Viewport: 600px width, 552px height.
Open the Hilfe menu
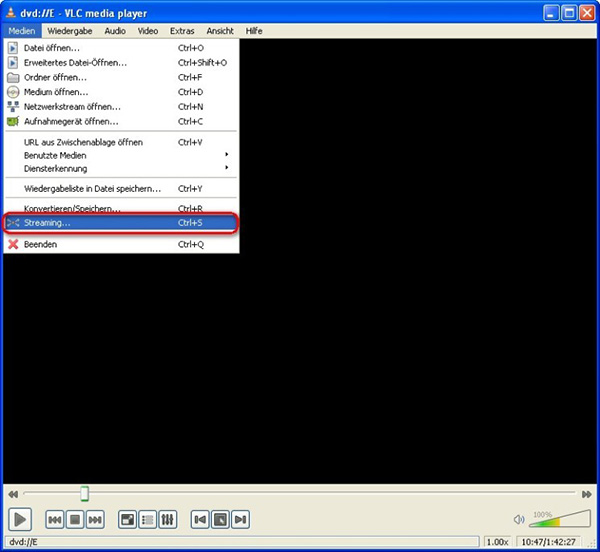pyautogui.click(x=254, y=31)
